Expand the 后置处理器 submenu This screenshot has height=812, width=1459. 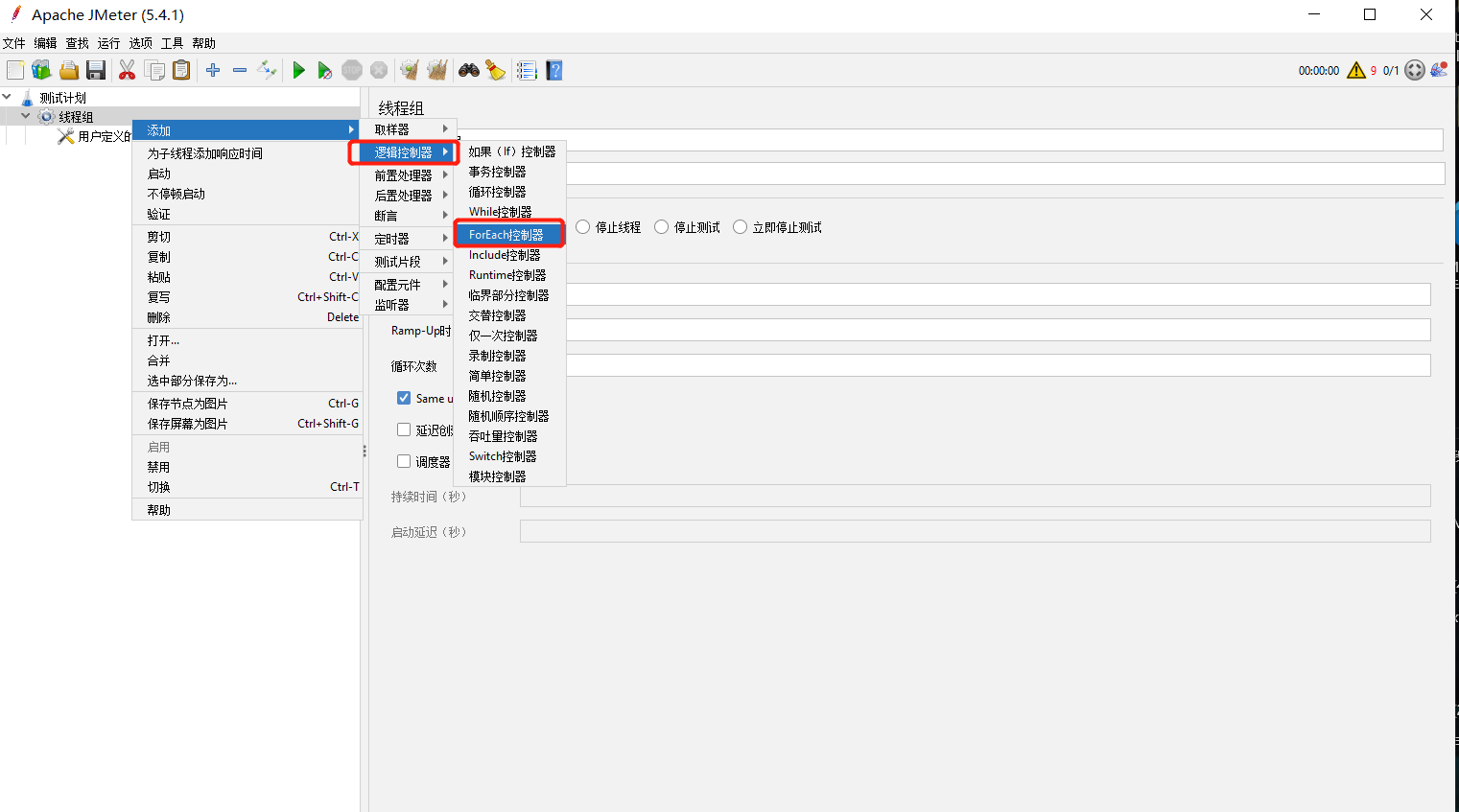(410, 196)
